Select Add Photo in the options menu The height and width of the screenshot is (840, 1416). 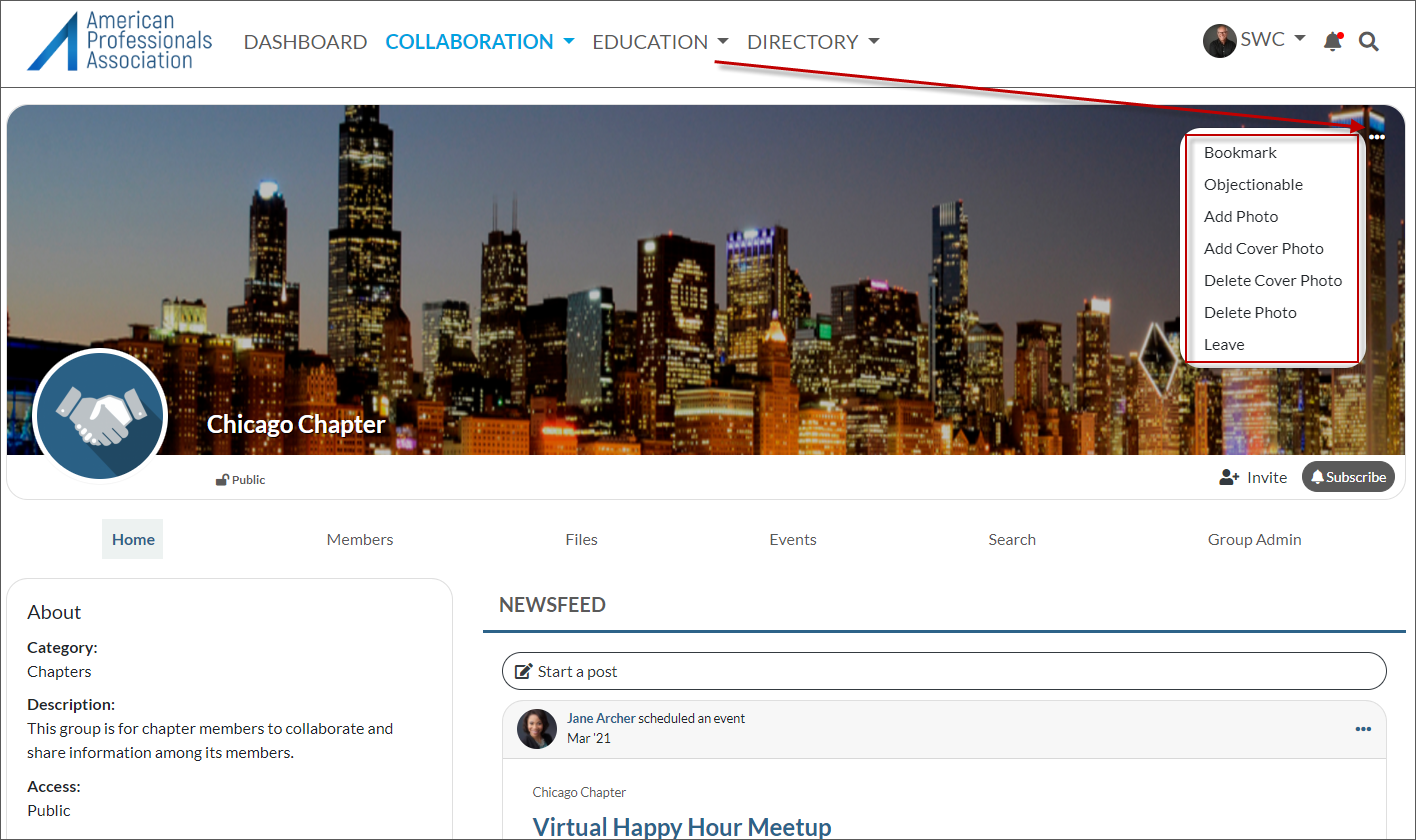pyautogui.click(x=1241, y=217)
